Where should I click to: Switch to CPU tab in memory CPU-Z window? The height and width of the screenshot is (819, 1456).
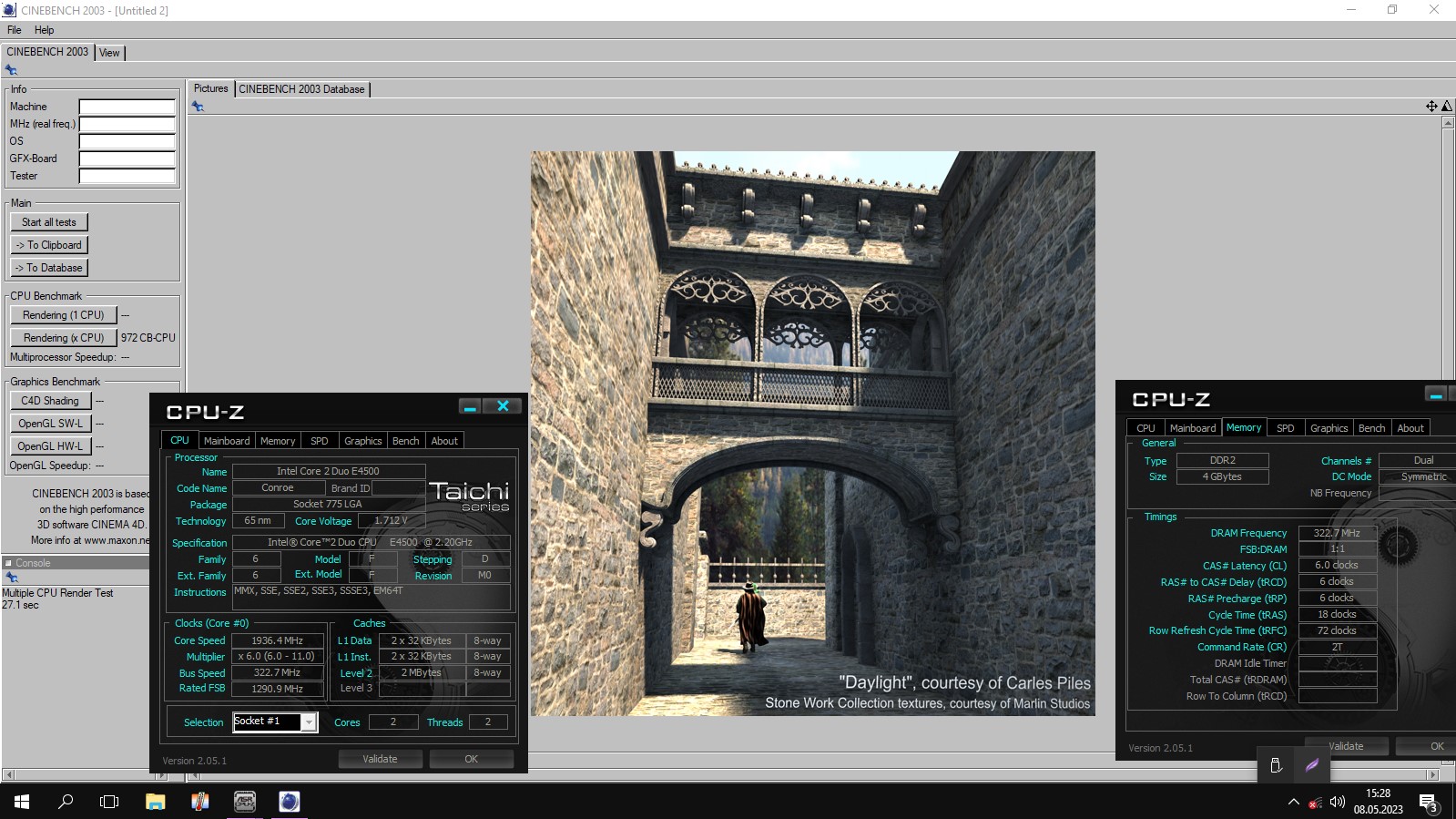1145,428
